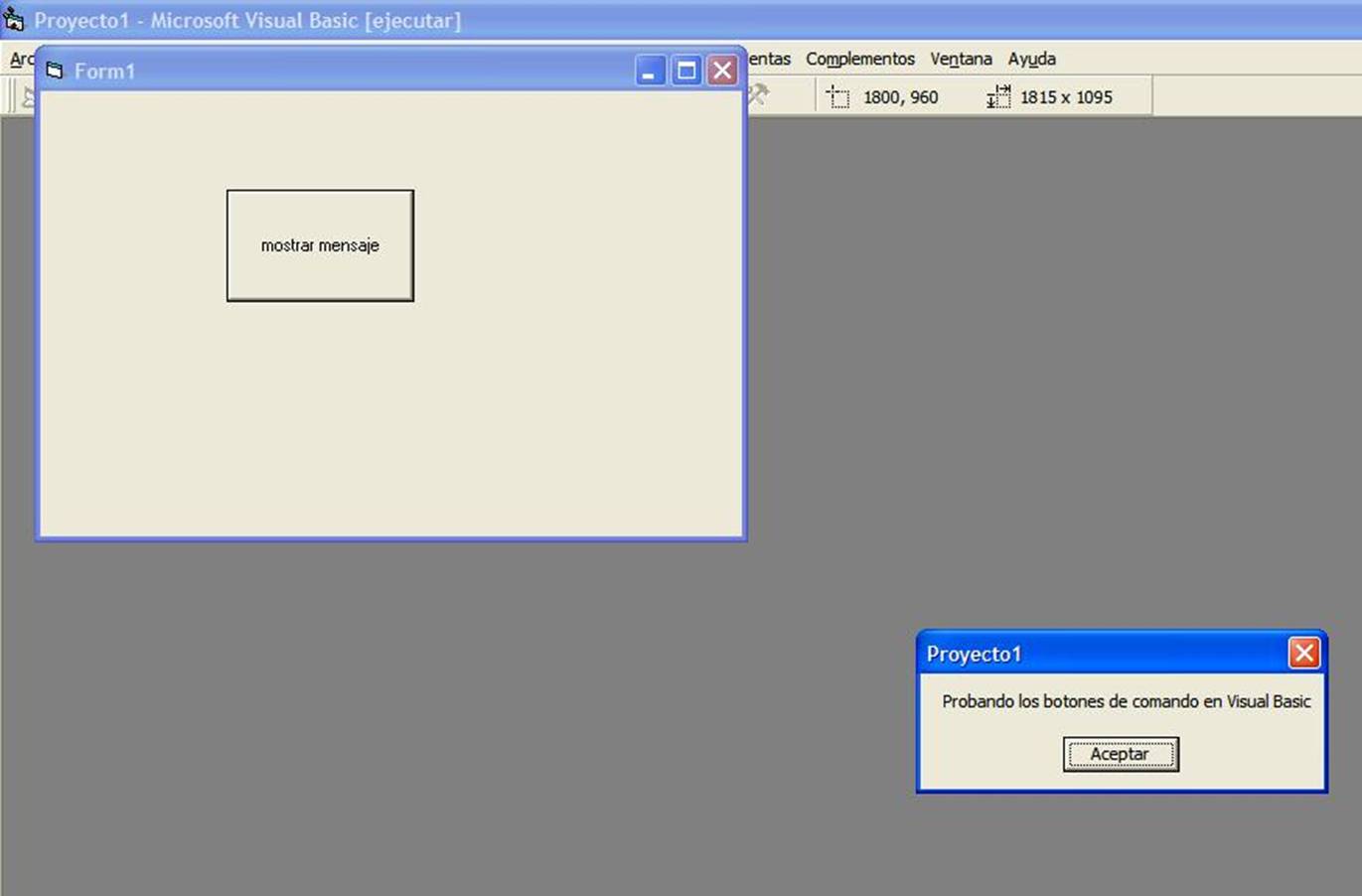Click the 1800, 960 coordinate readout

pyautogui.click(x=899, y=96)
